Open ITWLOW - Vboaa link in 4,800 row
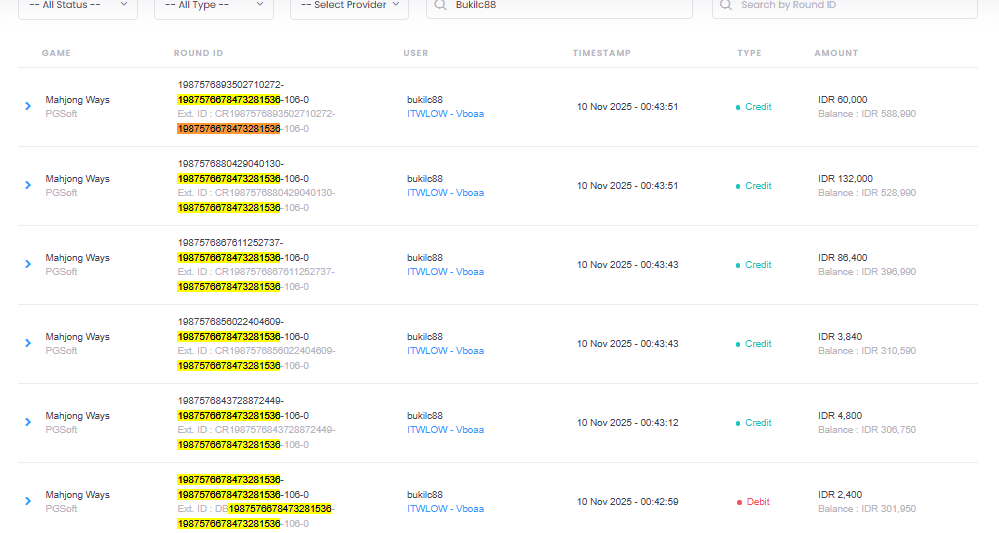 coord(445,430)
